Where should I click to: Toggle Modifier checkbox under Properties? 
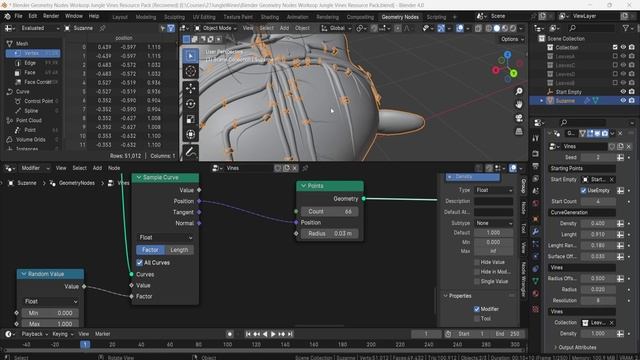tap(477, 309)
